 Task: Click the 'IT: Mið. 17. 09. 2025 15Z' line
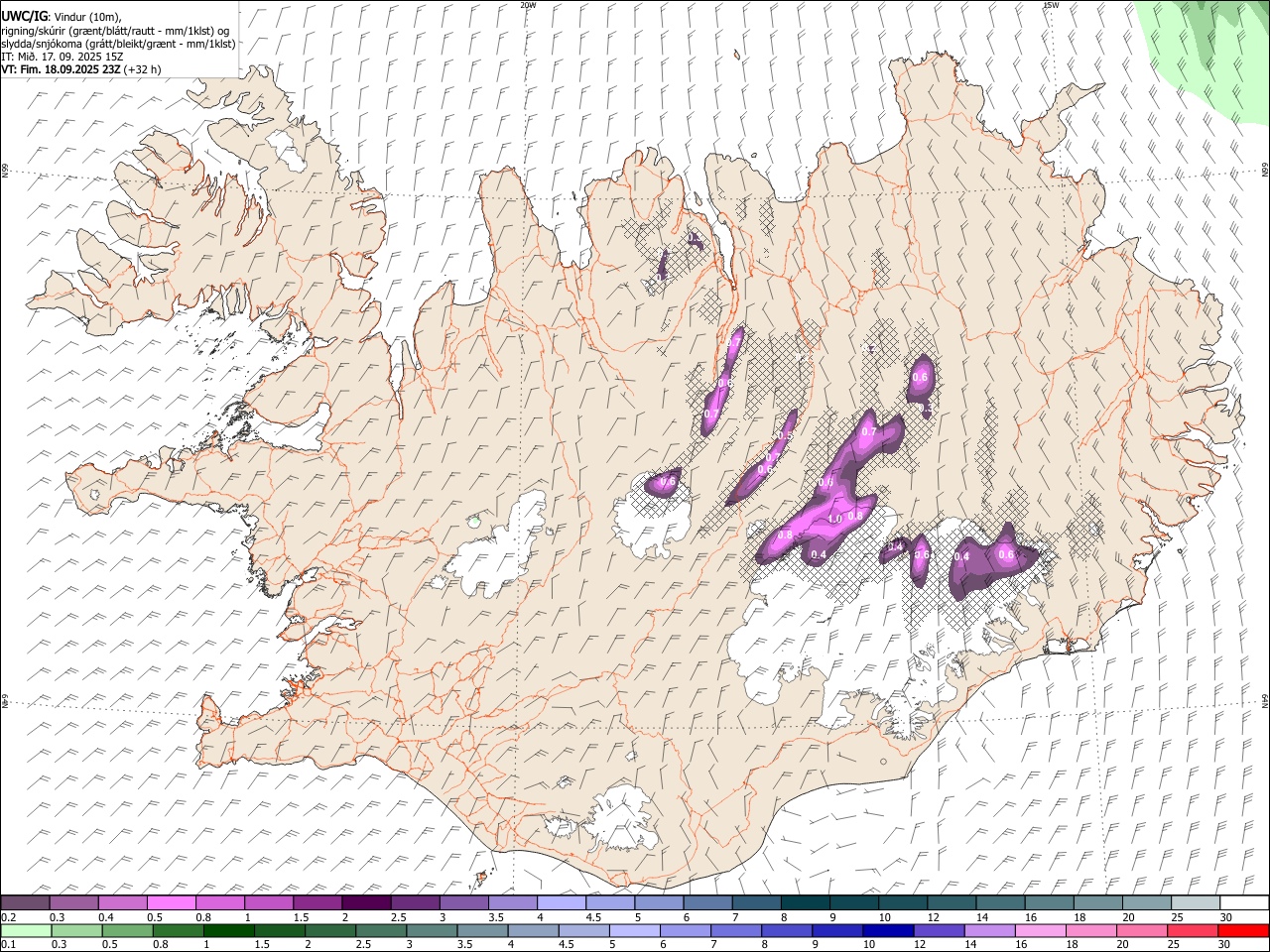(63, 57)
